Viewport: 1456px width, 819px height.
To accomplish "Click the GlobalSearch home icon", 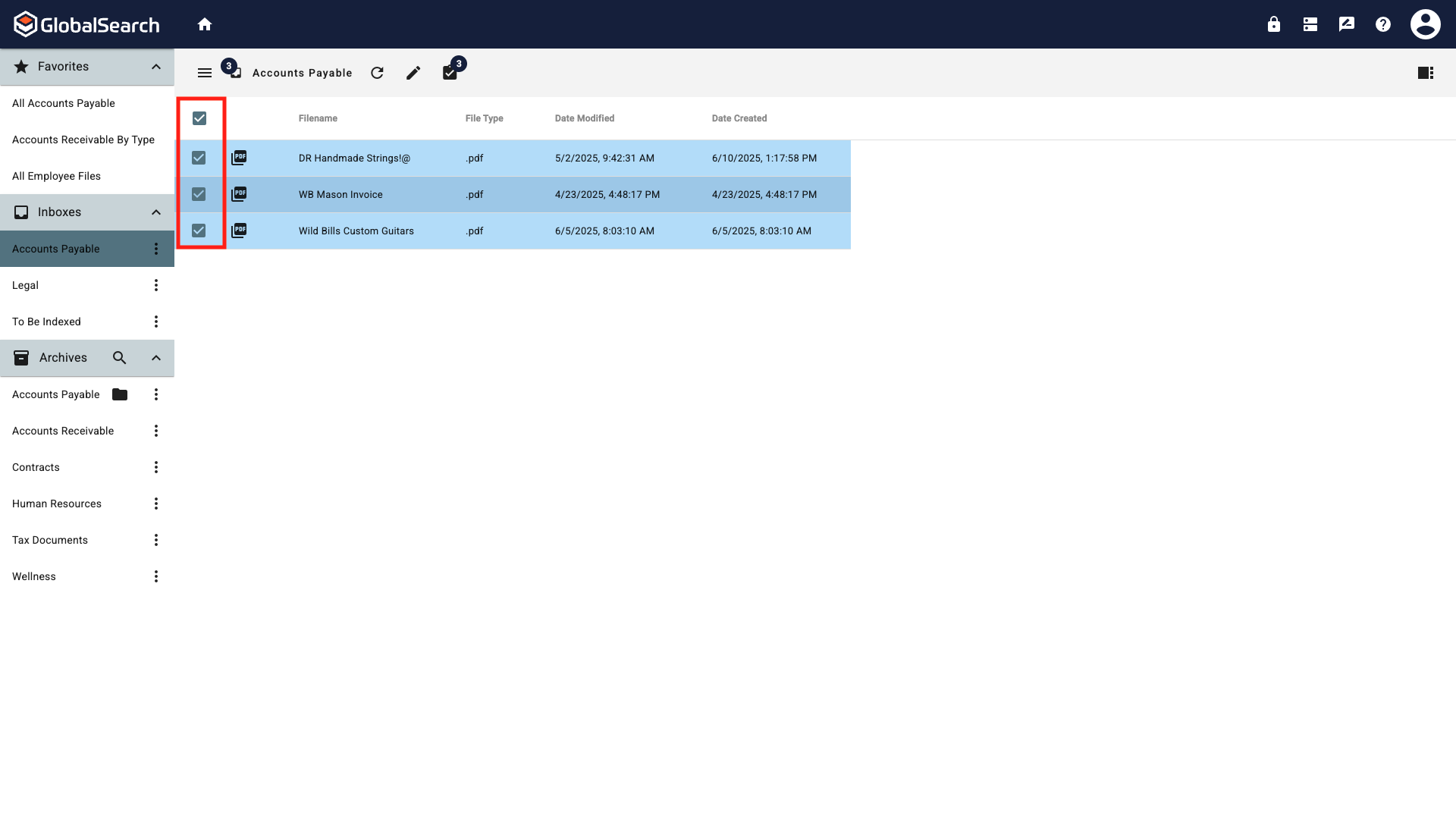I will [x=205, y=24].
